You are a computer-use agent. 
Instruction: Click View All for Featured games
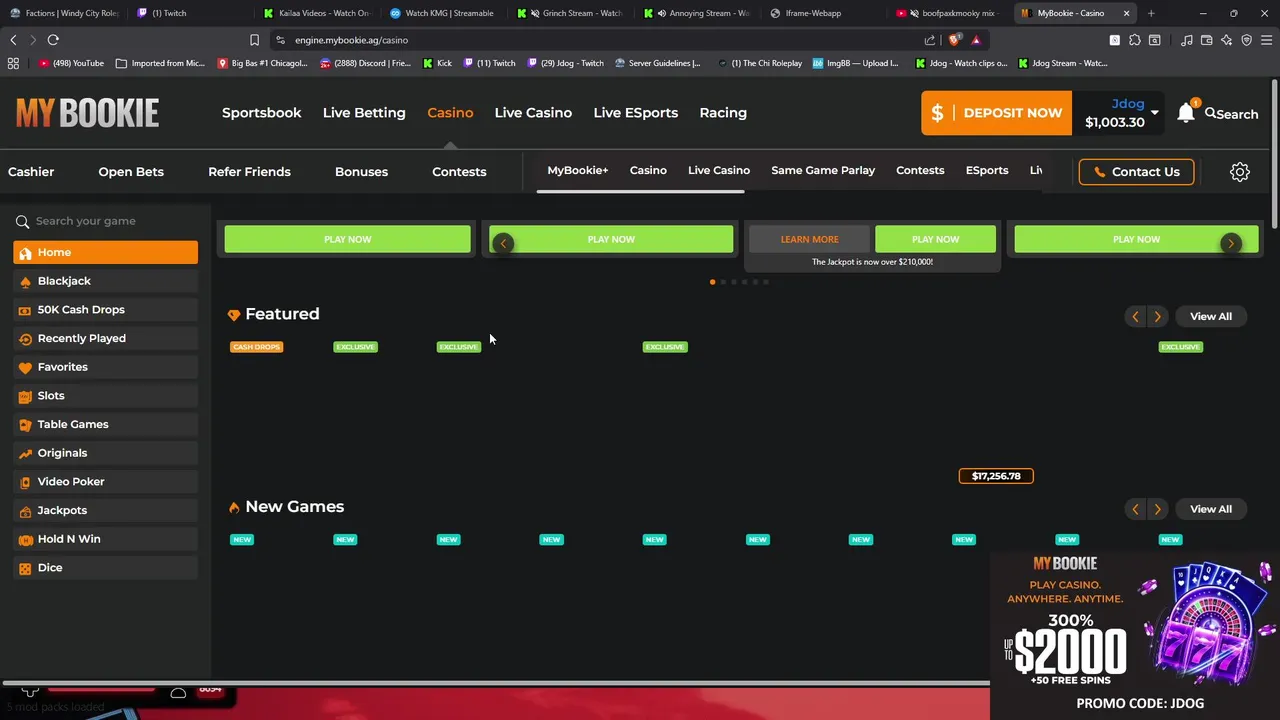[1210, 316]
